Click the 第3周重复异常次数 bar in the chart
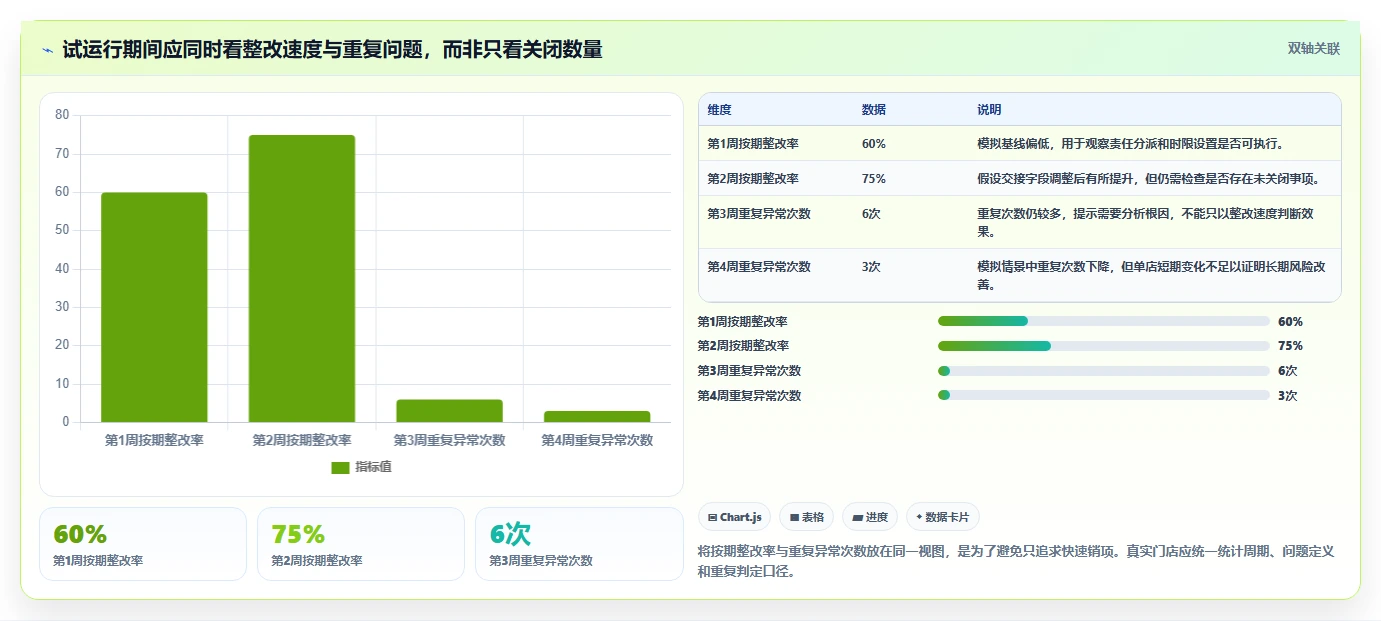The height and width of the screenshot is (621, 1381). (449, 411)
